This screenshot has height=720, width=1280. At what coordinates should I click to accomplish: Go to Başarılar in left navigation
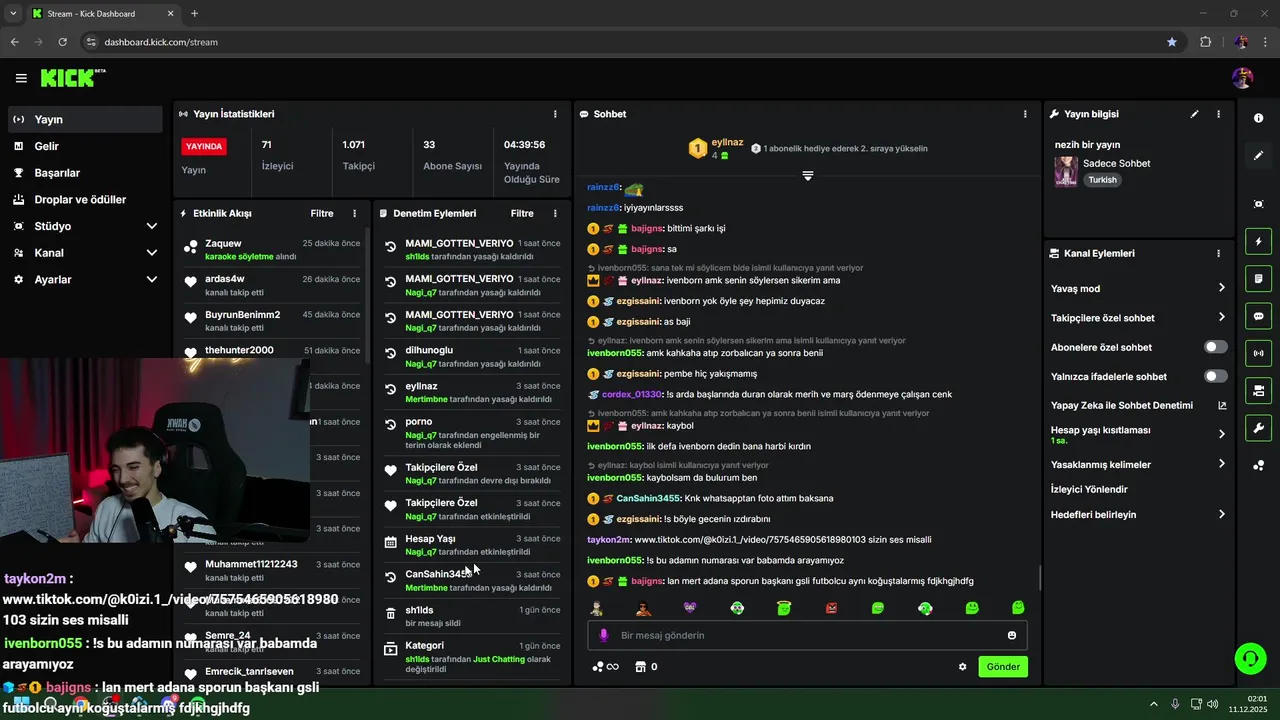tap(85, 173)
